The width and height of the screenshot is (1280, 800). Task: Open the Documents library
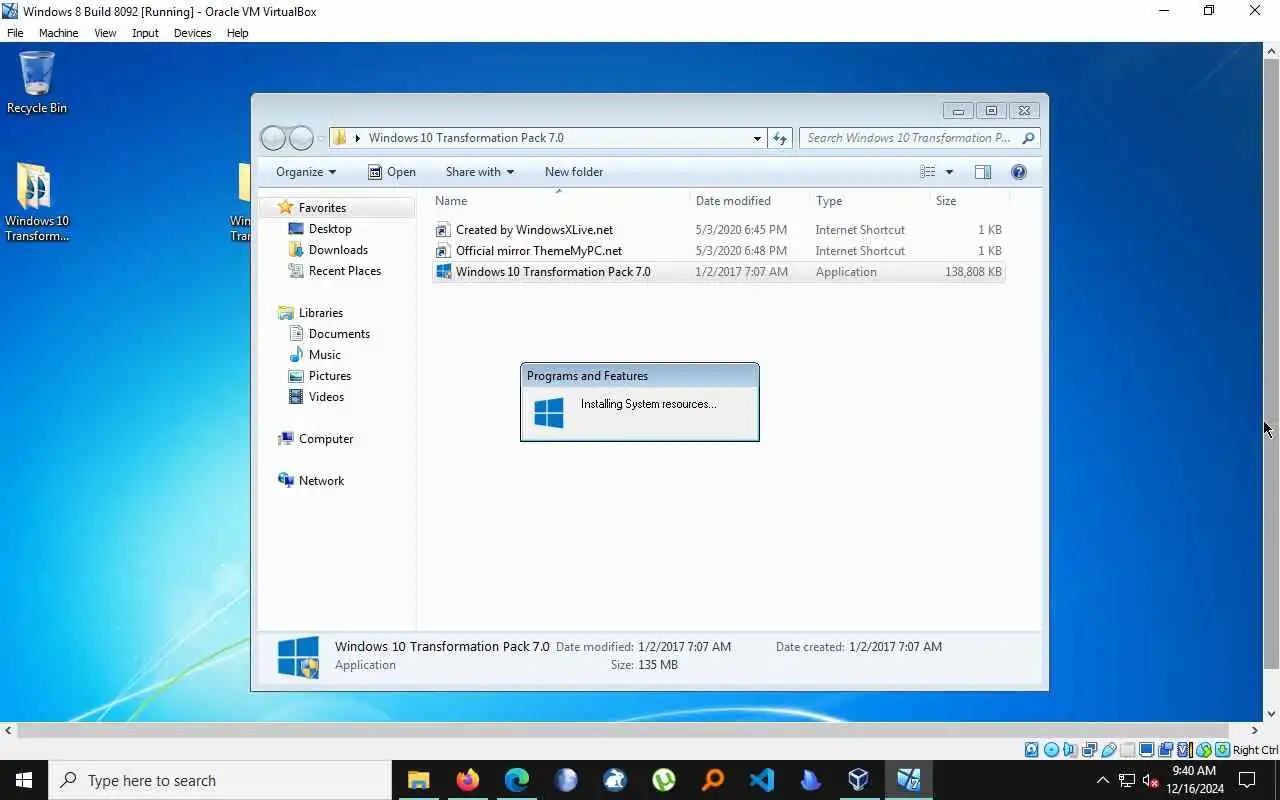tap(339, 334)
